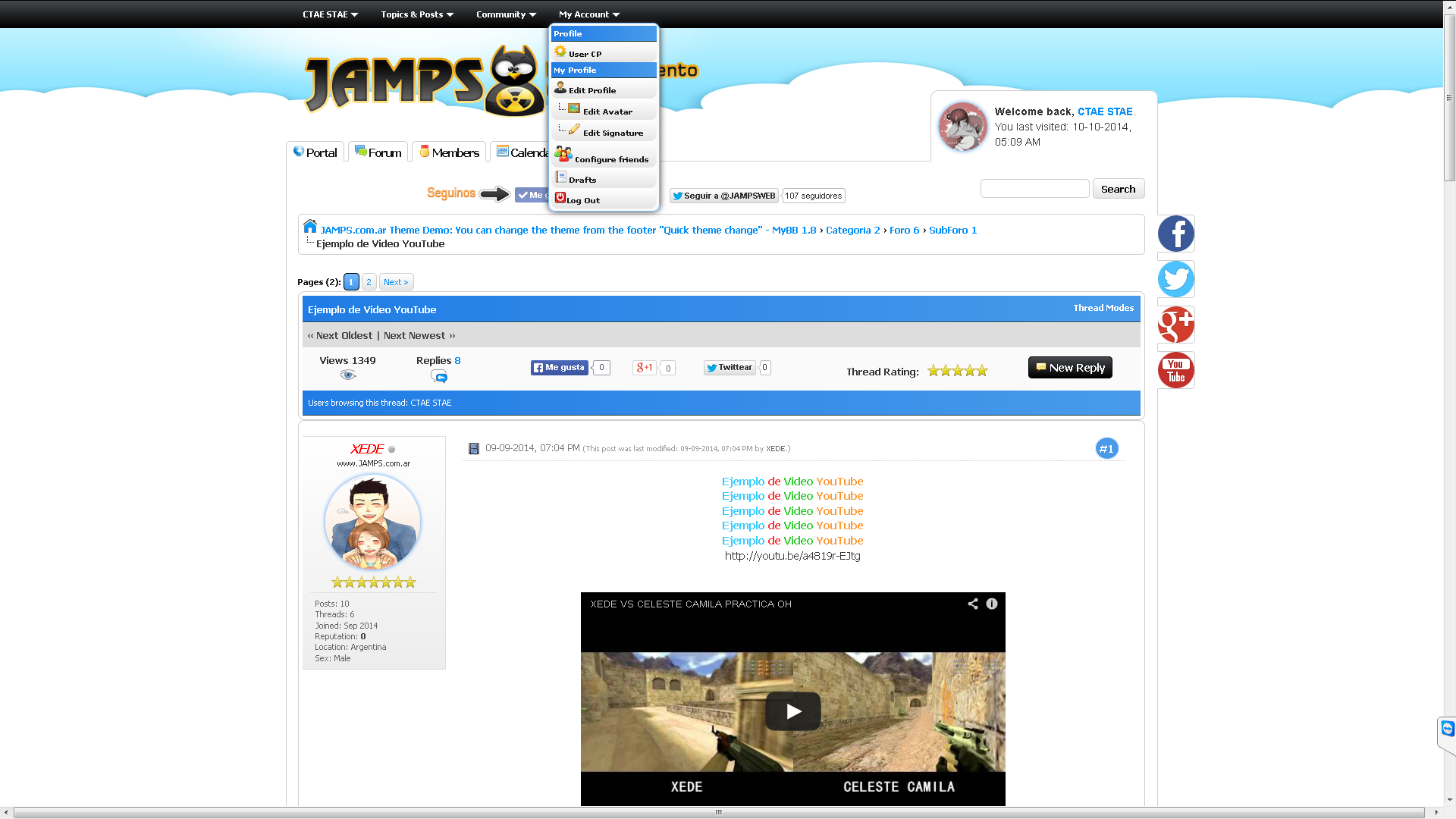Click into the search text field
The width and height of the screenshot is (1456, 819).
1034,189
